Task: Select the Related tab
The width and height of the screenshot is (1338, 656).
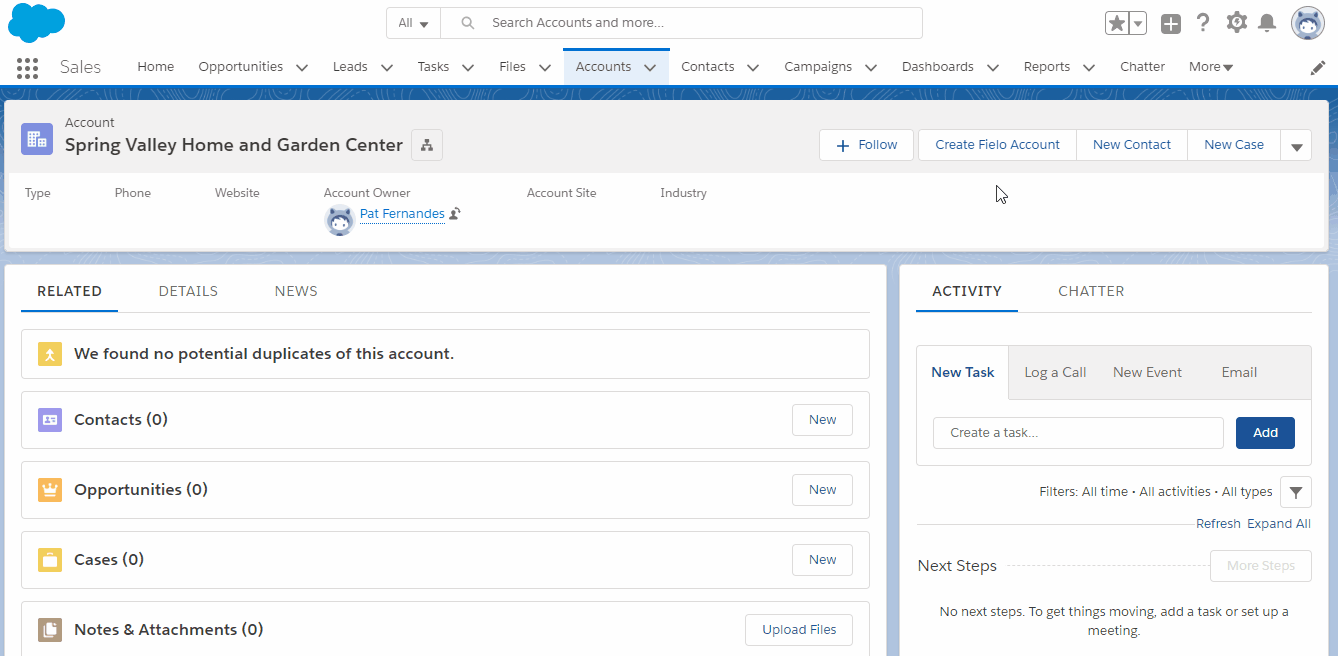Action: point(69,291)
